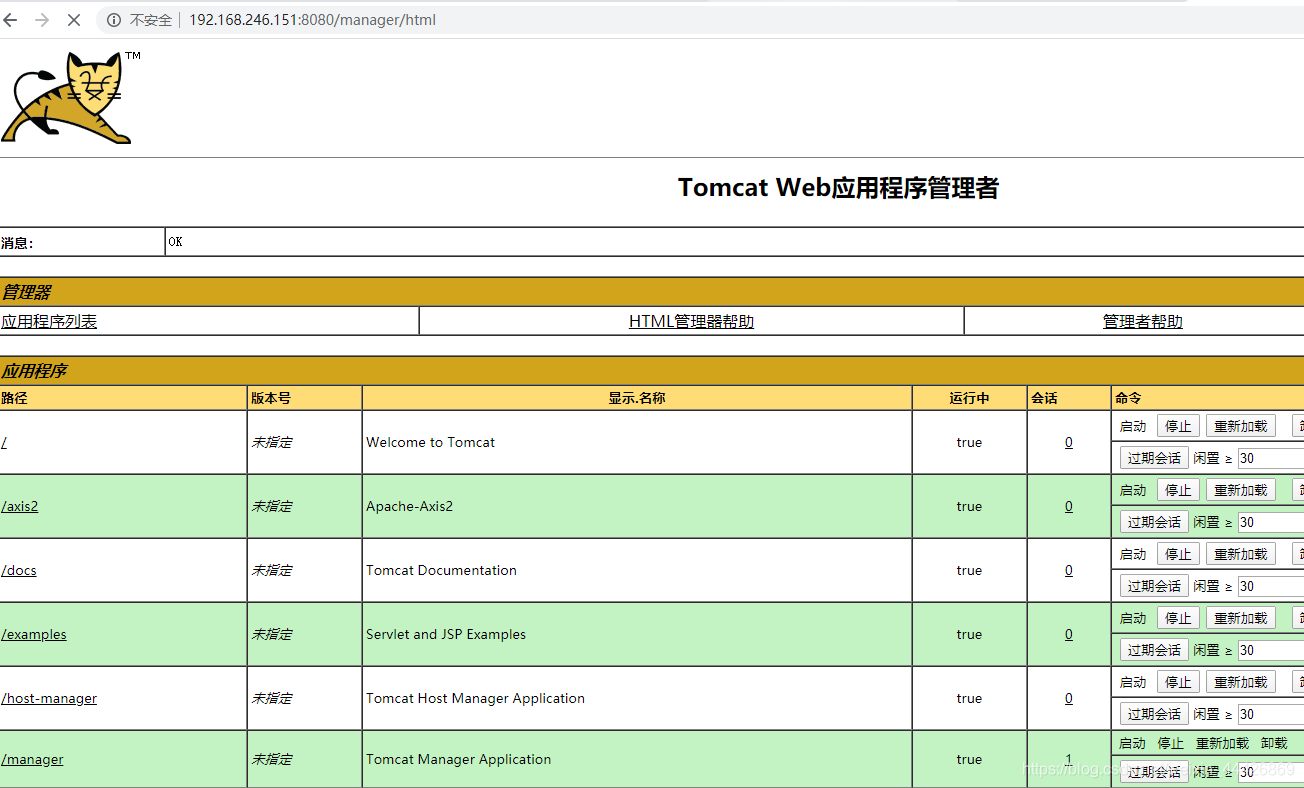1304x788 pixels.
Task: Stop the /host-manager application
Action: (x=1178, y=682)
